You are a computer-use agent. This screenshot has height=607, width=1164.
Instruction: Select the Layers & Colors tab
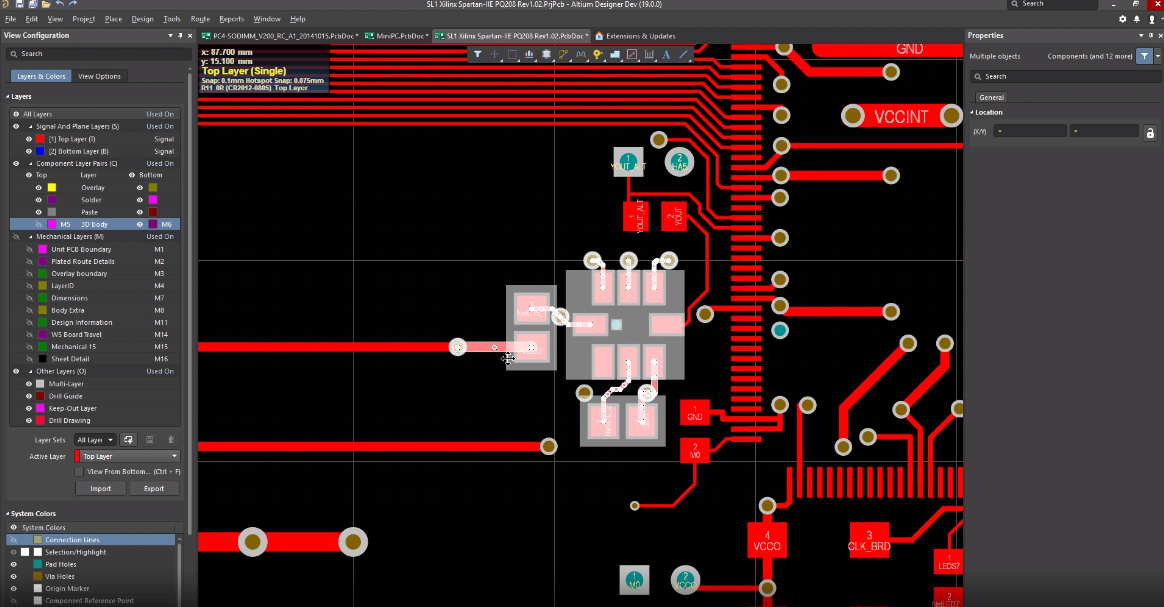42,76
